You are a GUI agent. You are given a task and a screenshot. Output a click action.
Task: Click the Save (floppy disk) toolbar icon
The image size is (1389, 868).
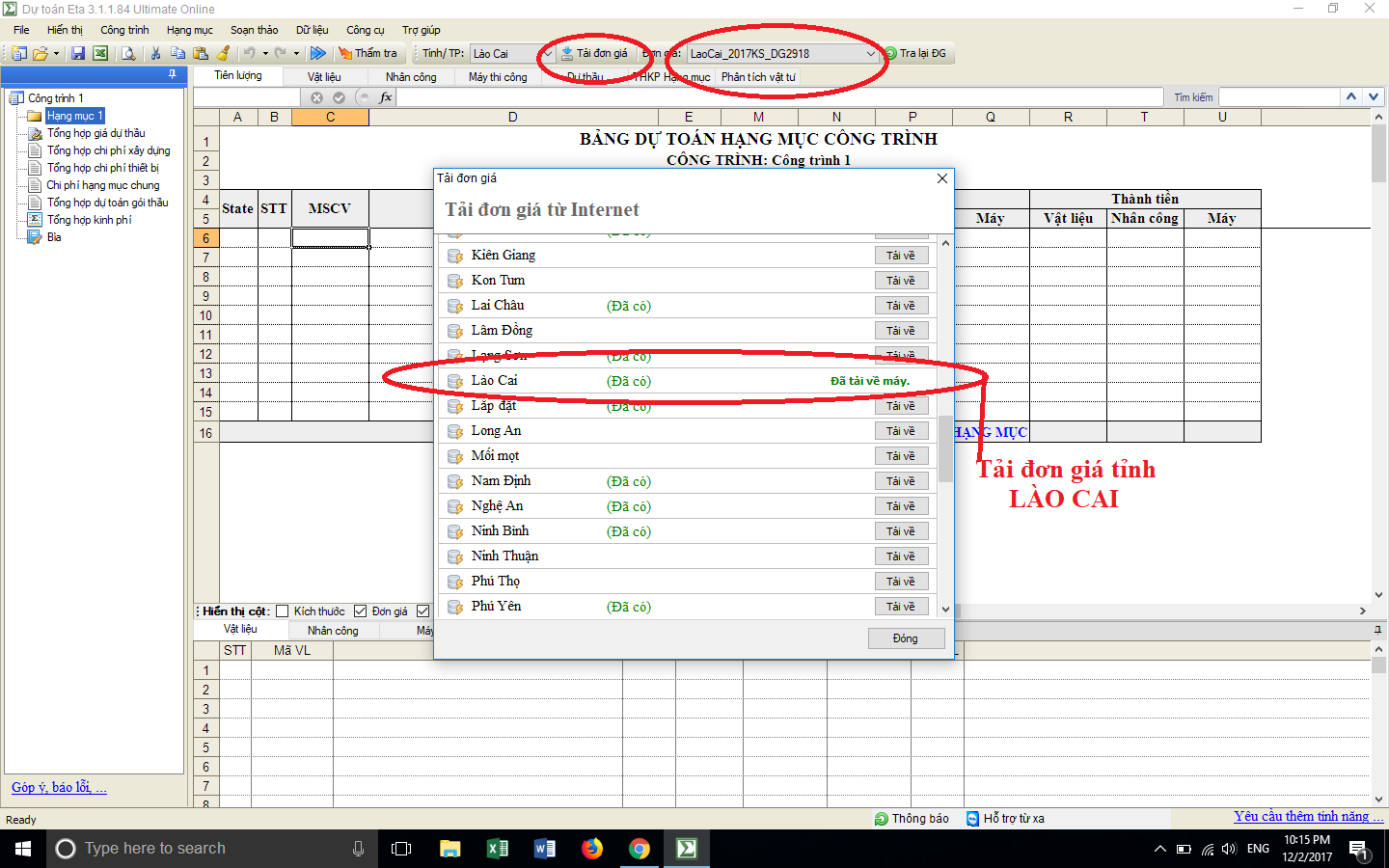(78, 54)
